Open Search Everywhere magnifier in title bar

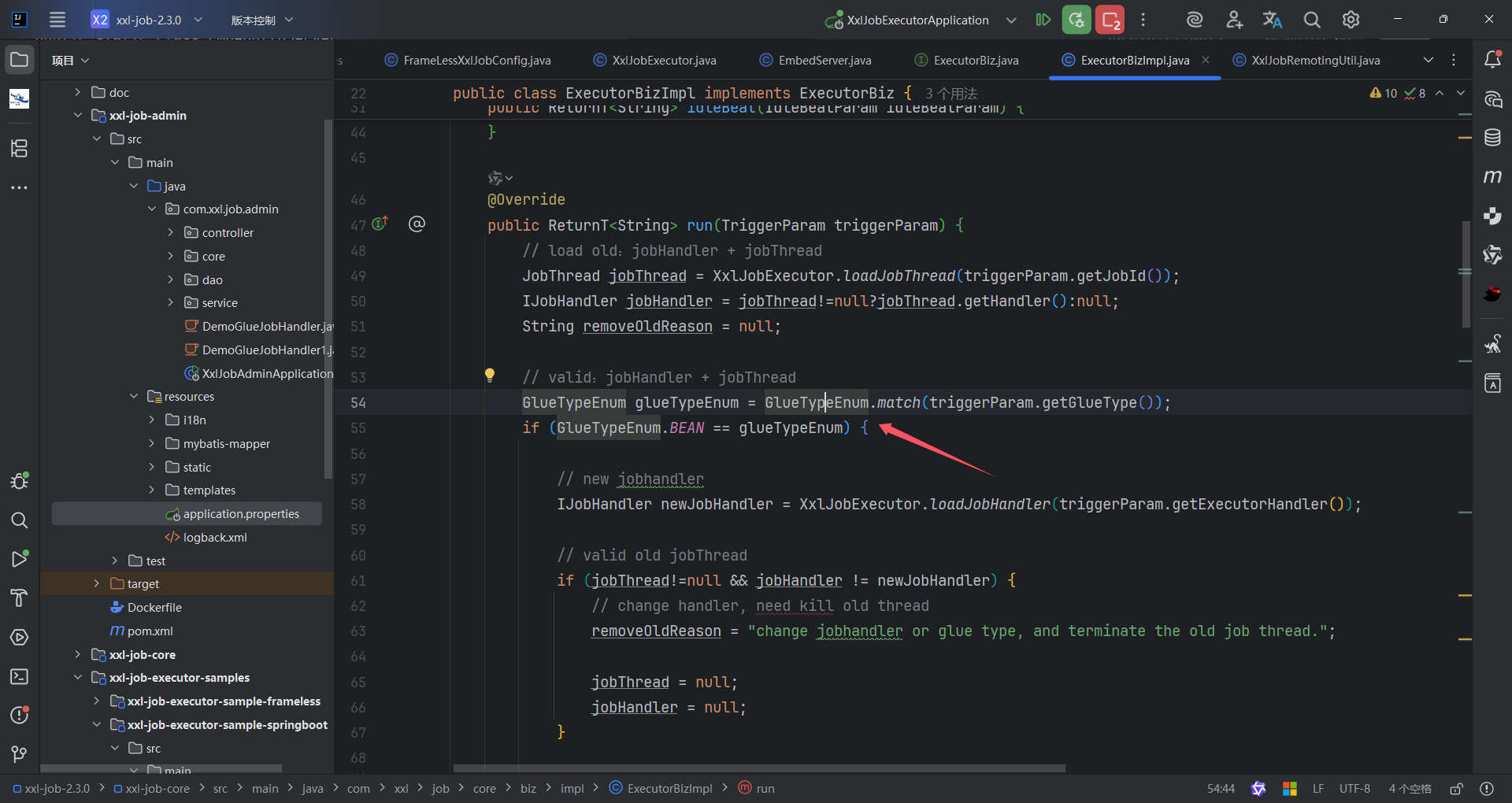1312,20
